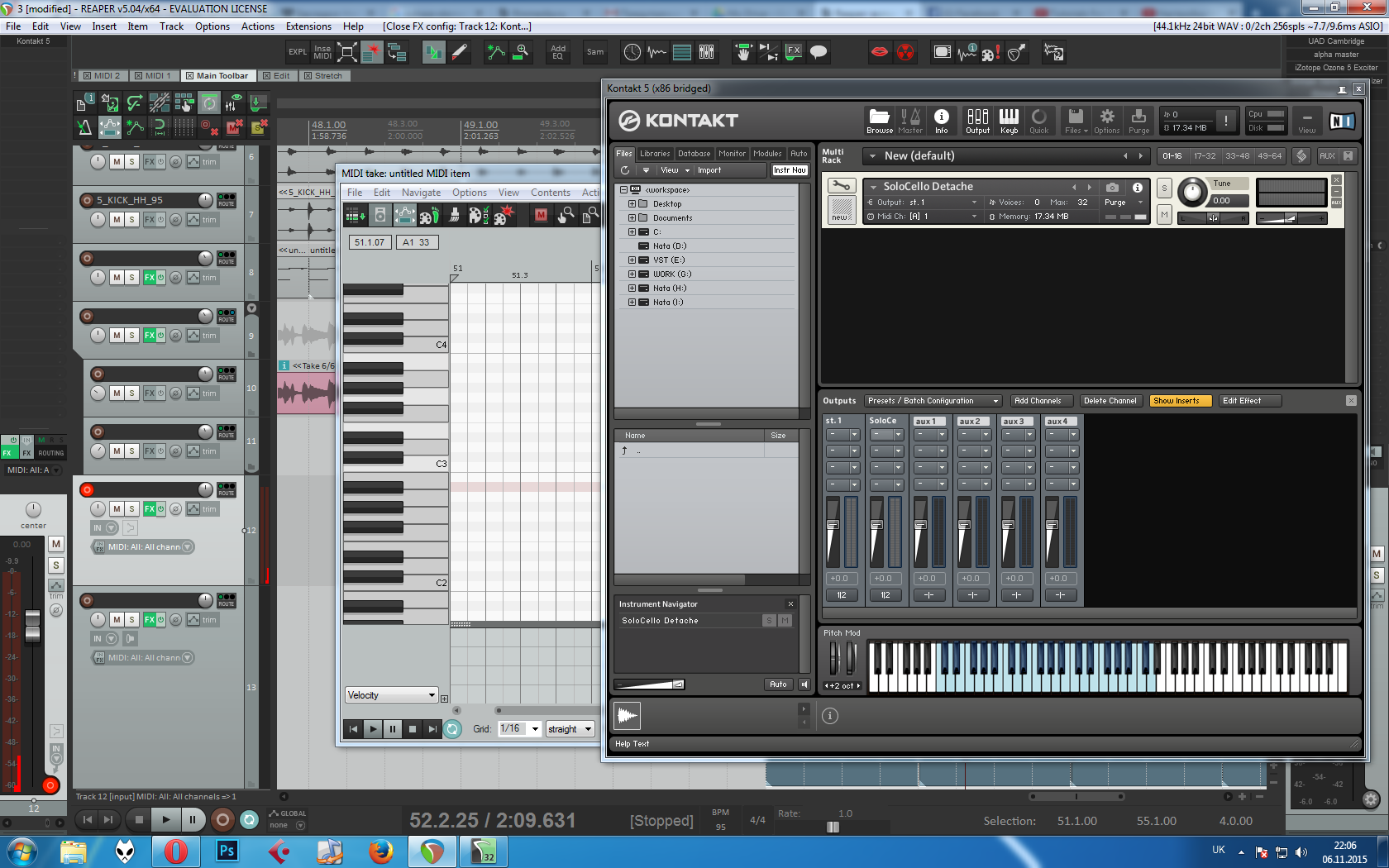Open the REAPER Extensions menu
The width and height of the screenshot is (1389, 868).
(x=308, y=26)
